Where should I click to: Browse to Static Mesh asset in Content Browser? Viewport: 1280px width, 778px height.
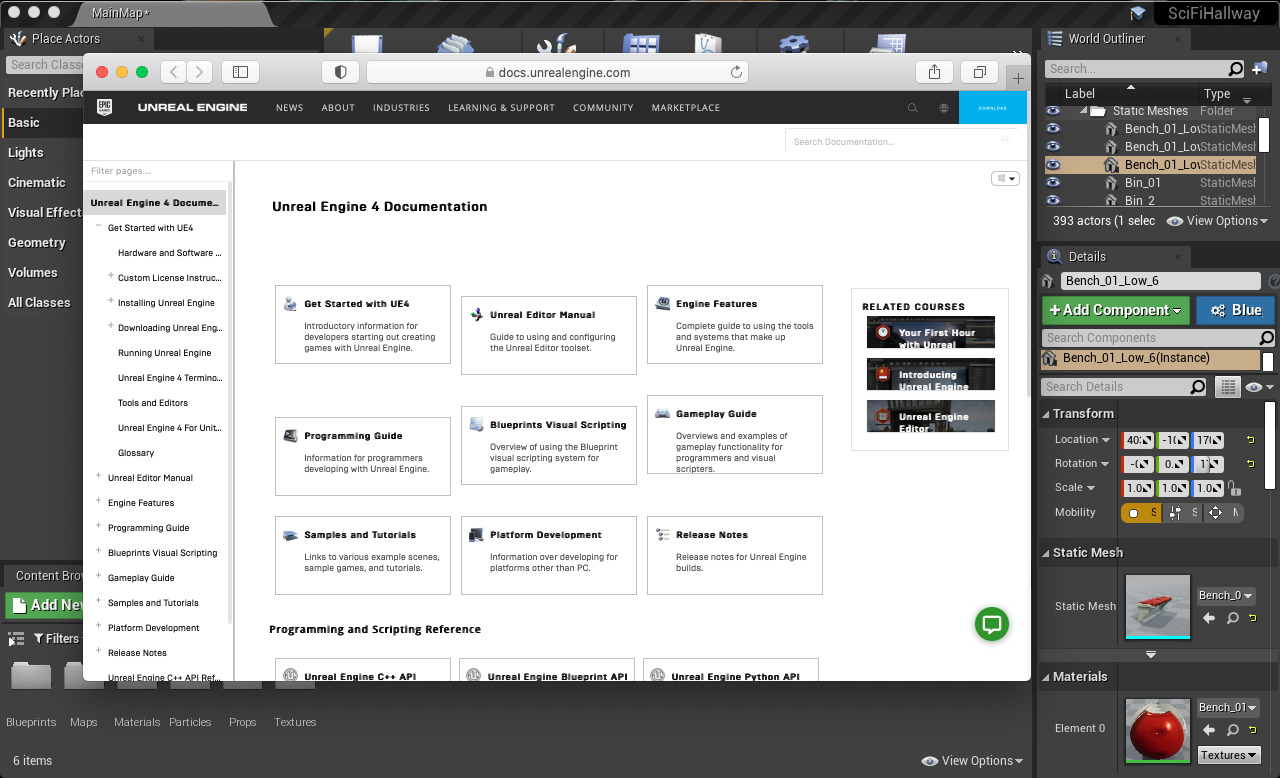pos(1233,618)
